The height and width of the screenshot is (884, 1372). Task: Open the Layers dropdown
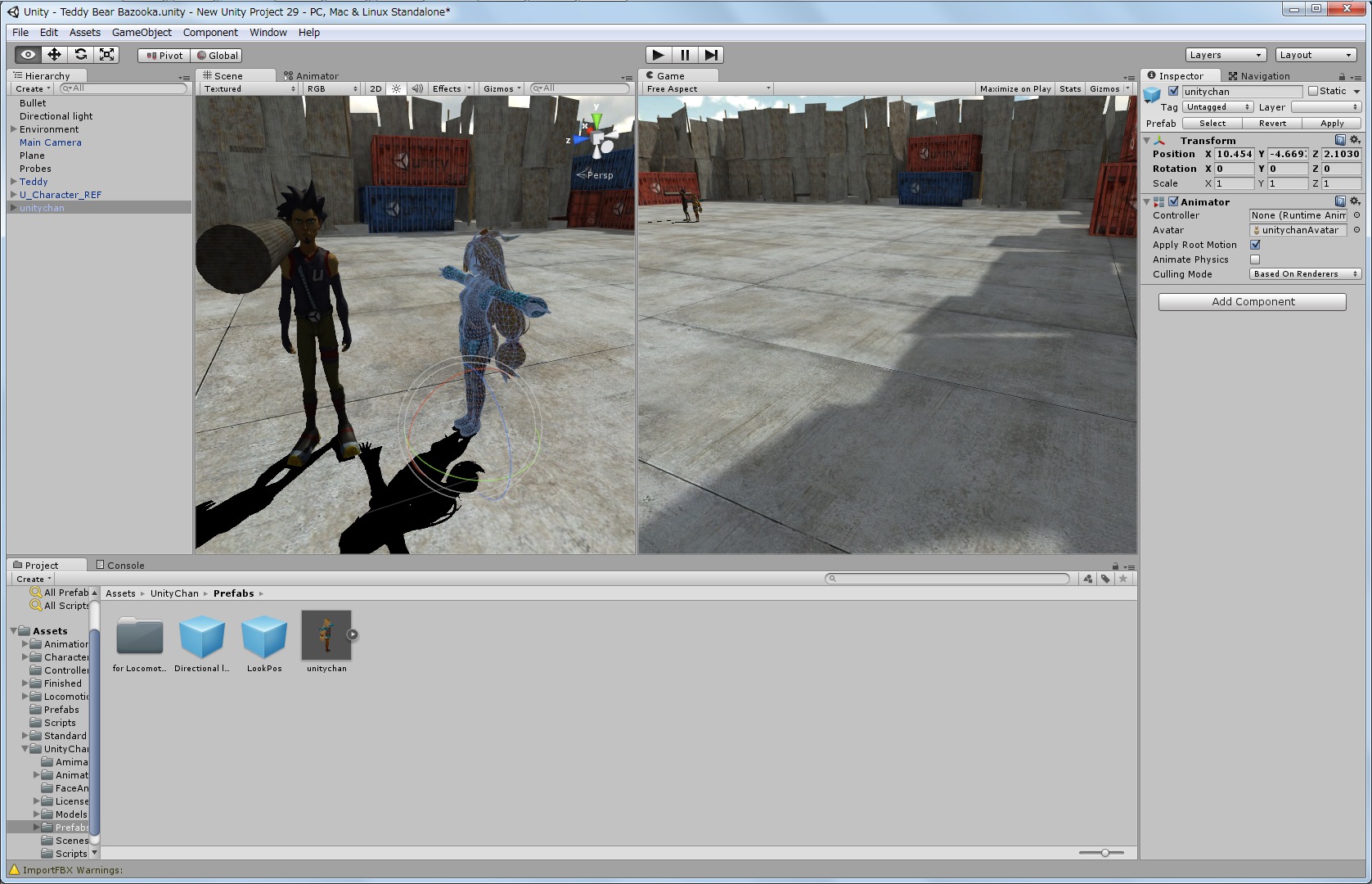point(1225,55)
